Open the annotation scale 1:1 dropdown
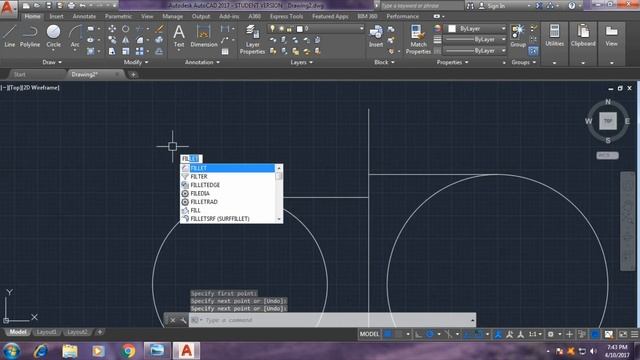The width and height of the screenshot is (640, 360). [x=536, y=334]
